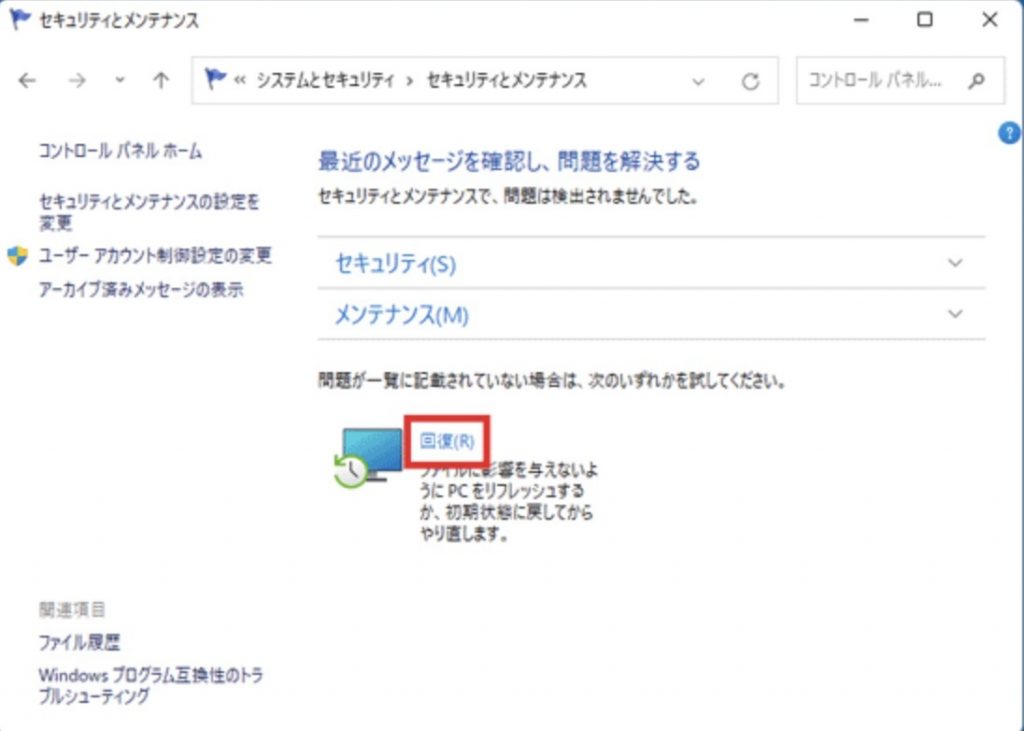
Task: Click the flag icon in address bar
Action: (x=214, y=79)
